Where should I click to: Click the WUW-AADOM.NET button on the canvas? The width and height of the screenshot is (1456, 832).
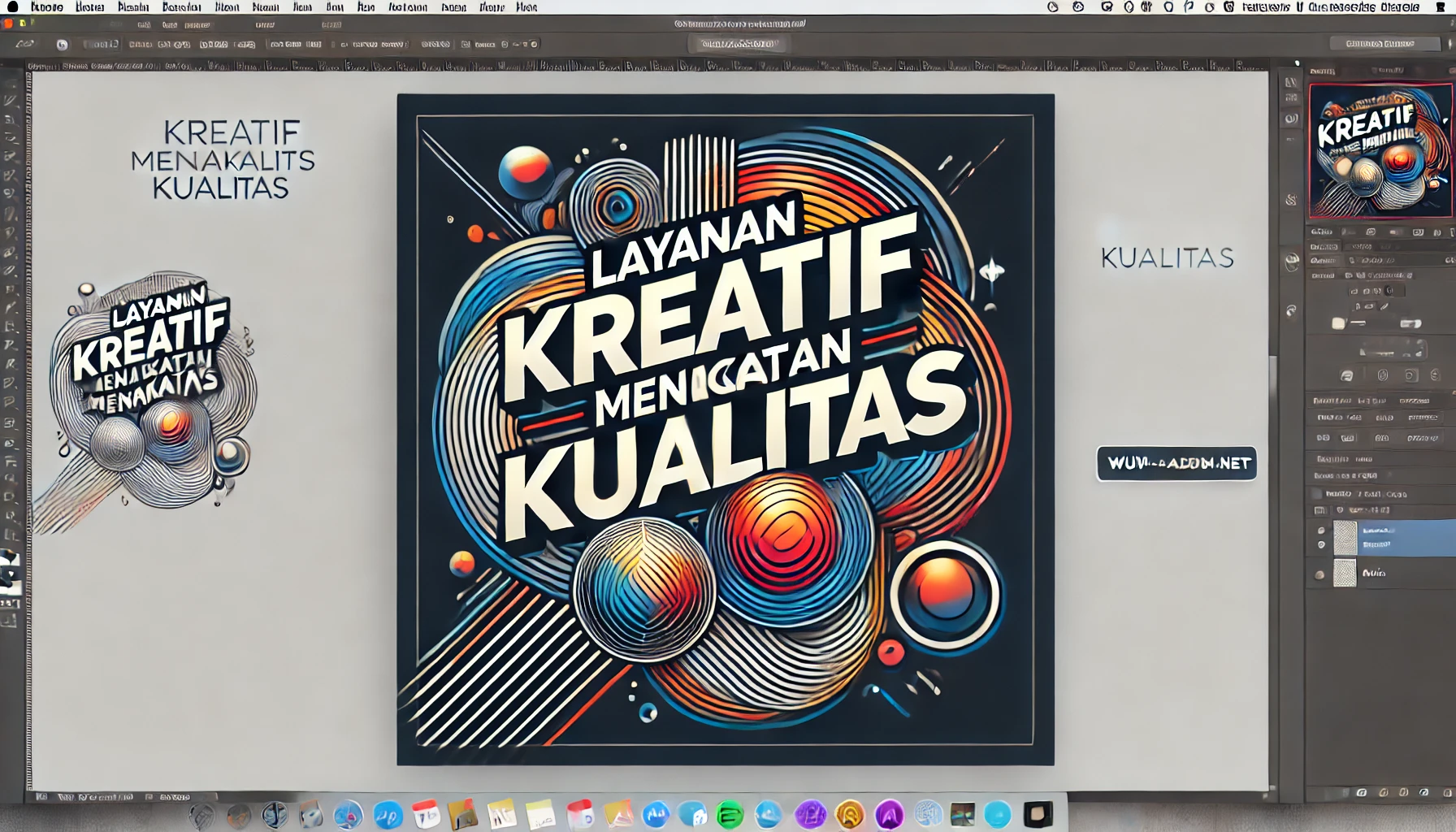point(1176,463)
